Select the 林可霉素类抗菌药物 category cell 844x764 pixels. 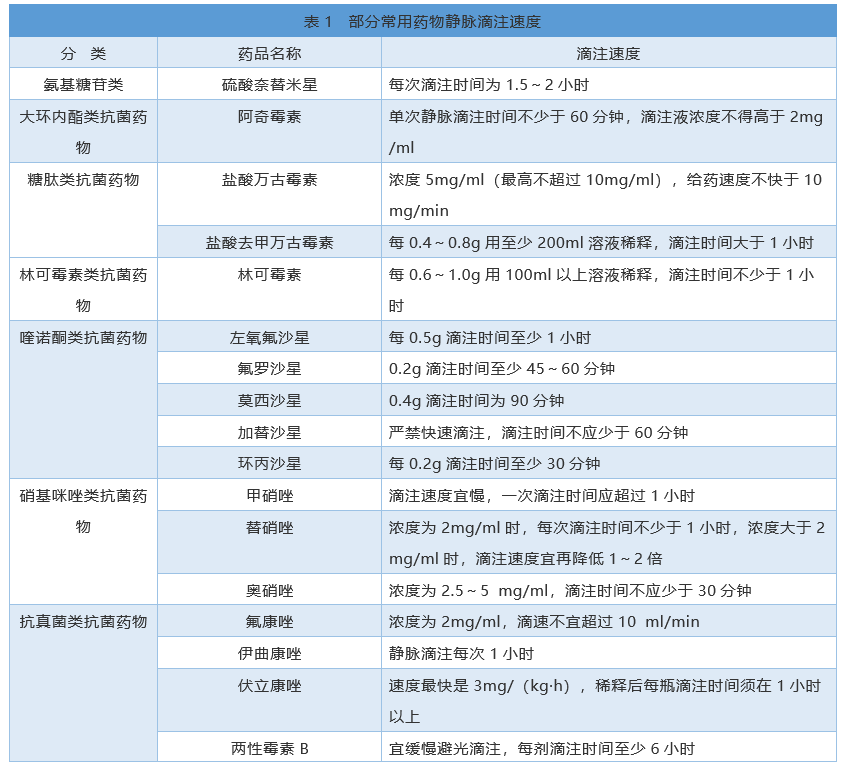click(83, 289)
